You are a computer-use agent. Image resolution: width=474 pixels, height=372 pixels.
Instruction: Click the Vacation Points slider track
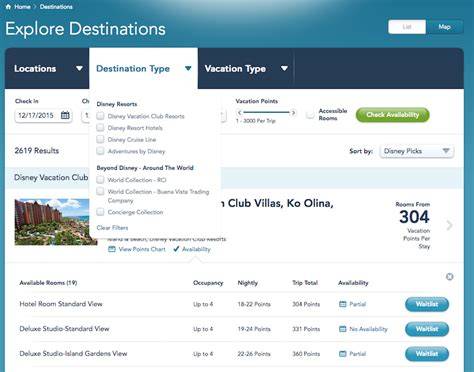266,112
